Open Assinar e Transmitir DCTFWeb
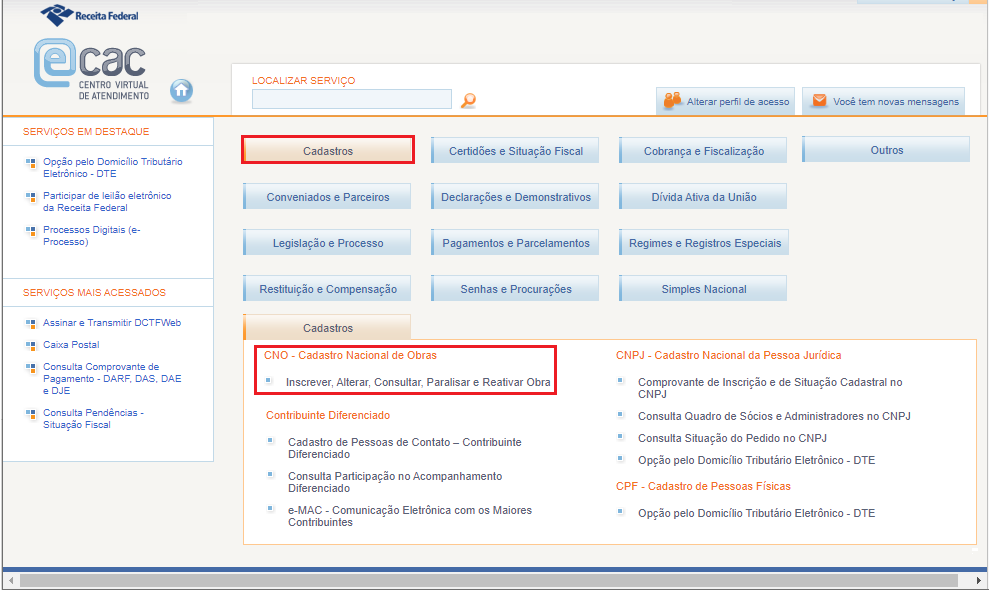 (112, 323)
